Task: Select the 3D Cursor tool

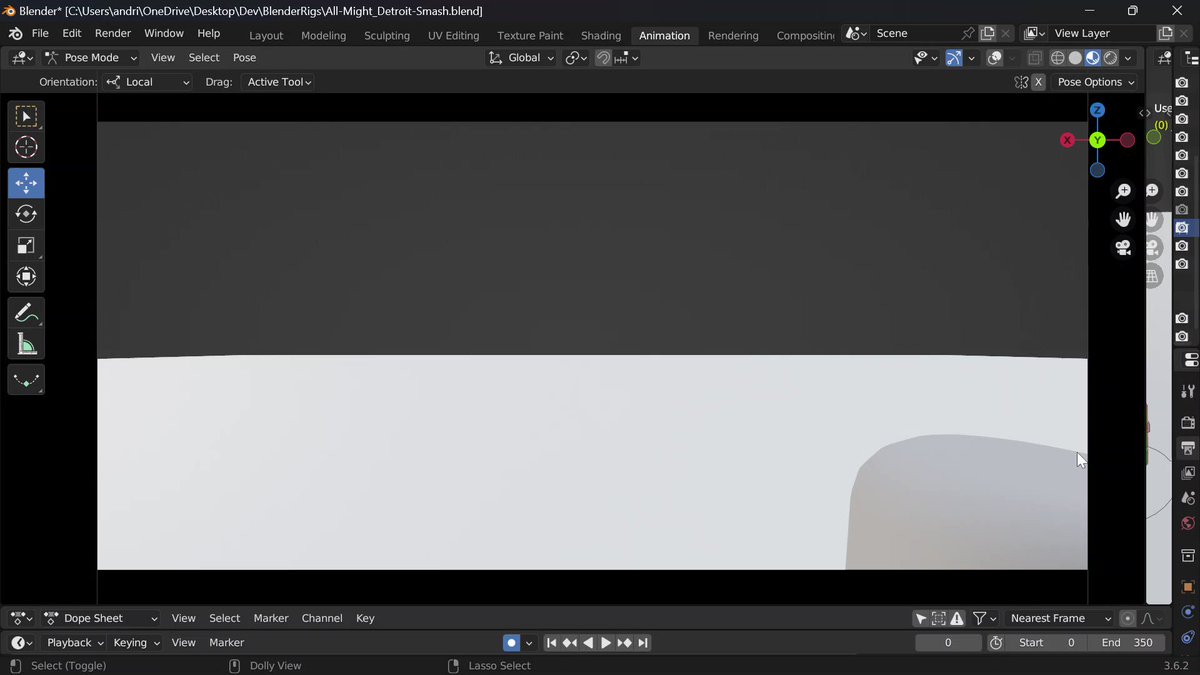Action: [x=26, y=147]
